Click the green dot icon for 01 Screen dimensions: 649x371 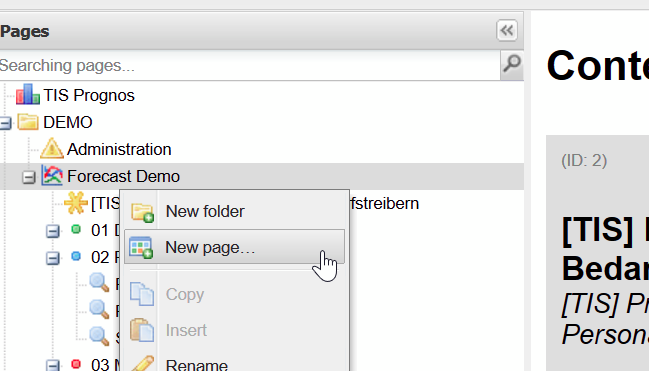(x=76, y=229)
